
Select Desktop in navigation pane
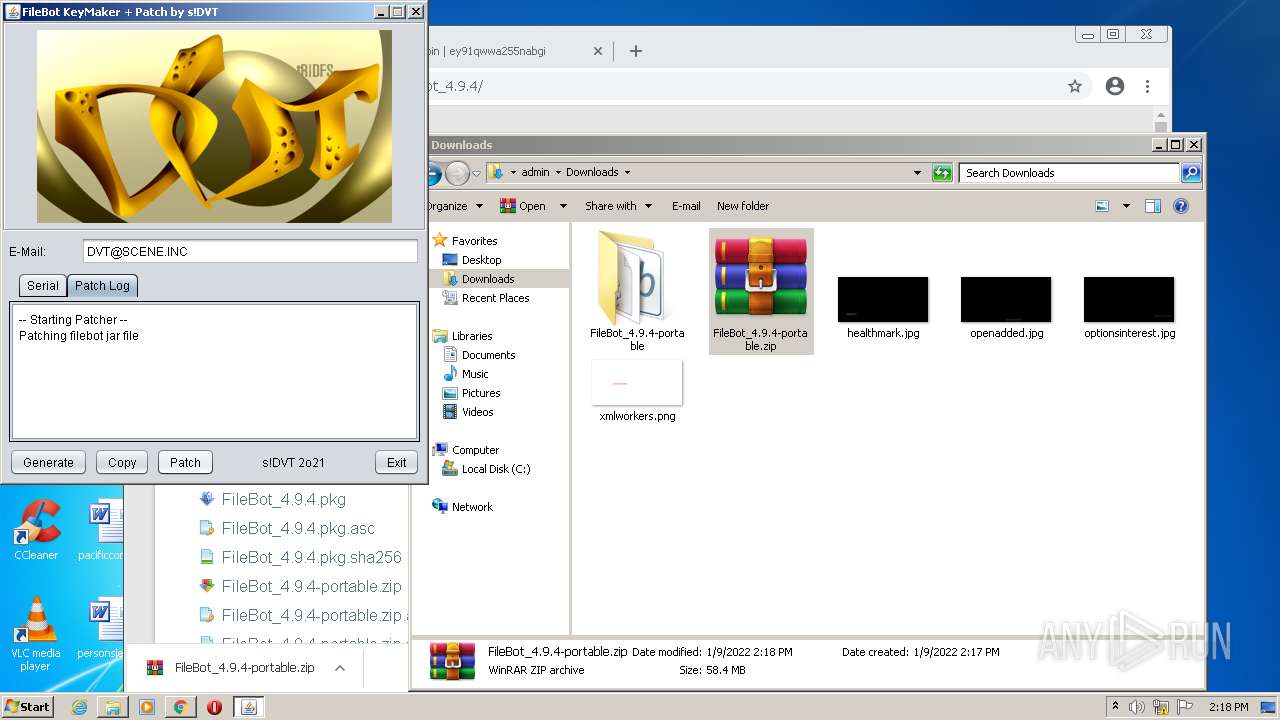[481, 260]
